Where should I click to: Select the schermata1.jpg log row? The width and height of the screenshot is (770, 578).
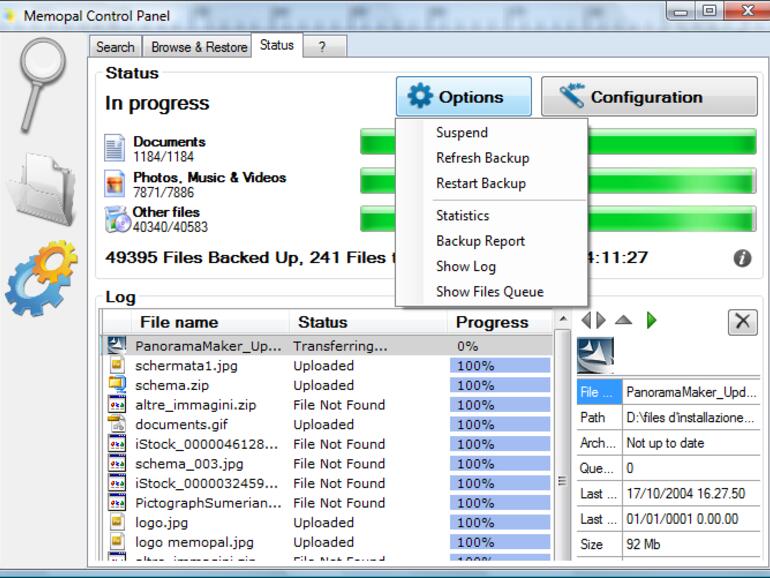(x=328, y=365)
